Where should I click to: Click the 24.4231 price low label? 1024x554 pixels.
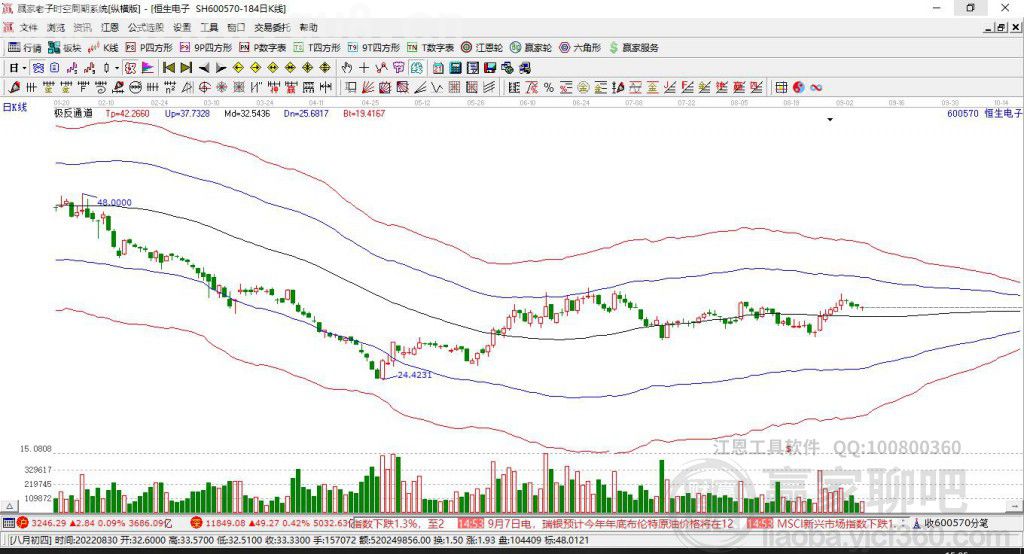point(415,375)
